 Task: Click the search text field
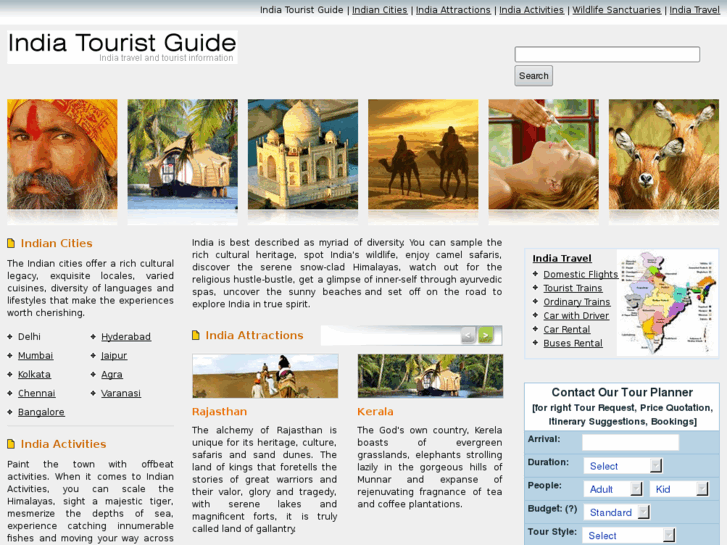coord(607,54)
